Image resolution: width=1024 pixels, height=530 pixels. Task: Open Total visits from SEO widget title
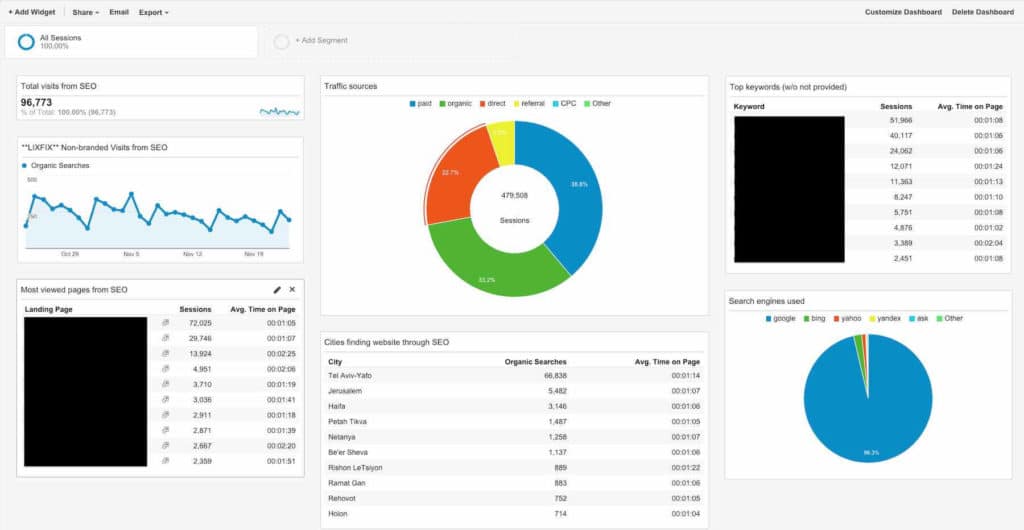(x=59, y=86)
